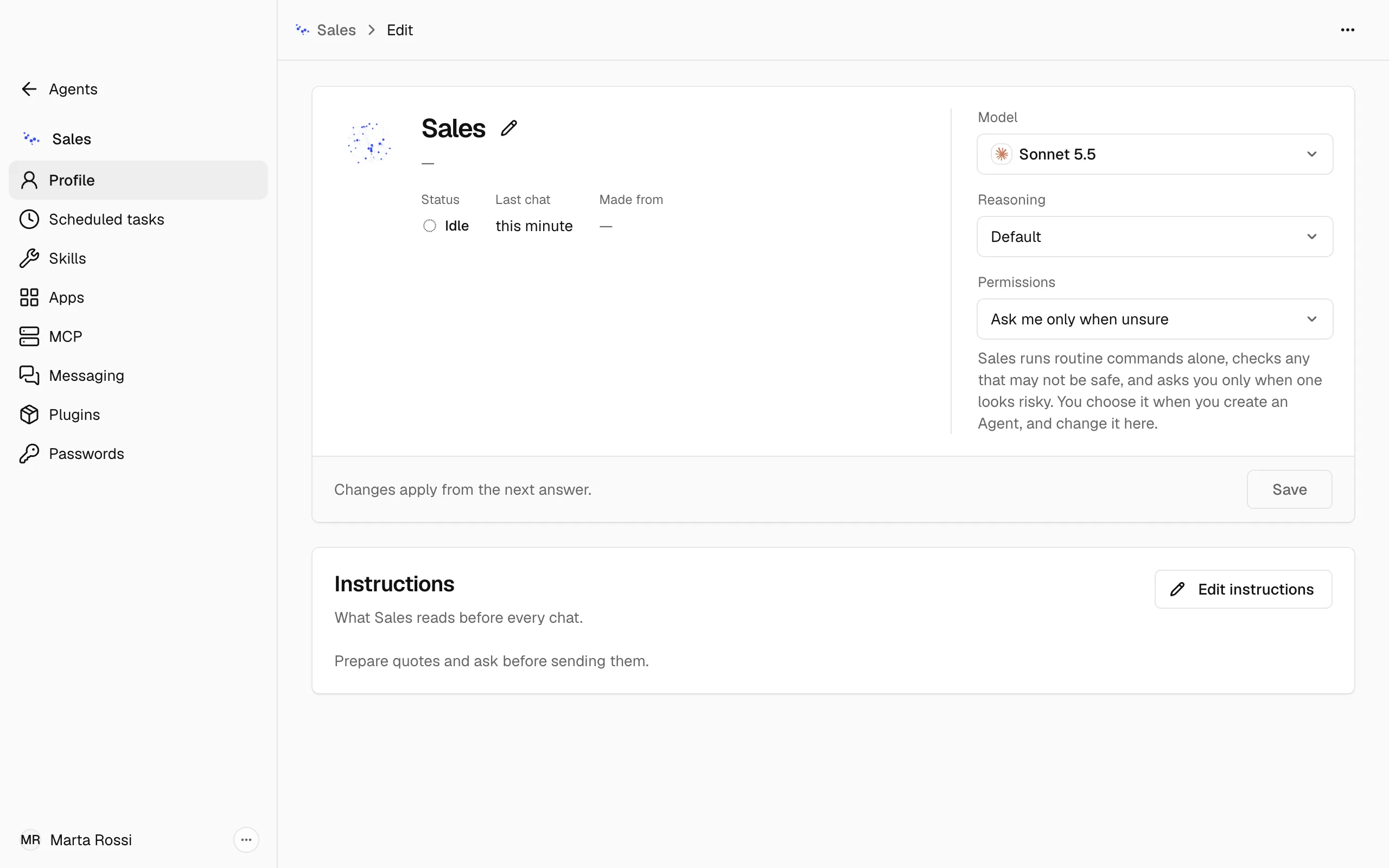Screen dimensions: 1389x868
Task: Click the Sales agent name in sidebar
Action: pos(72,139)
